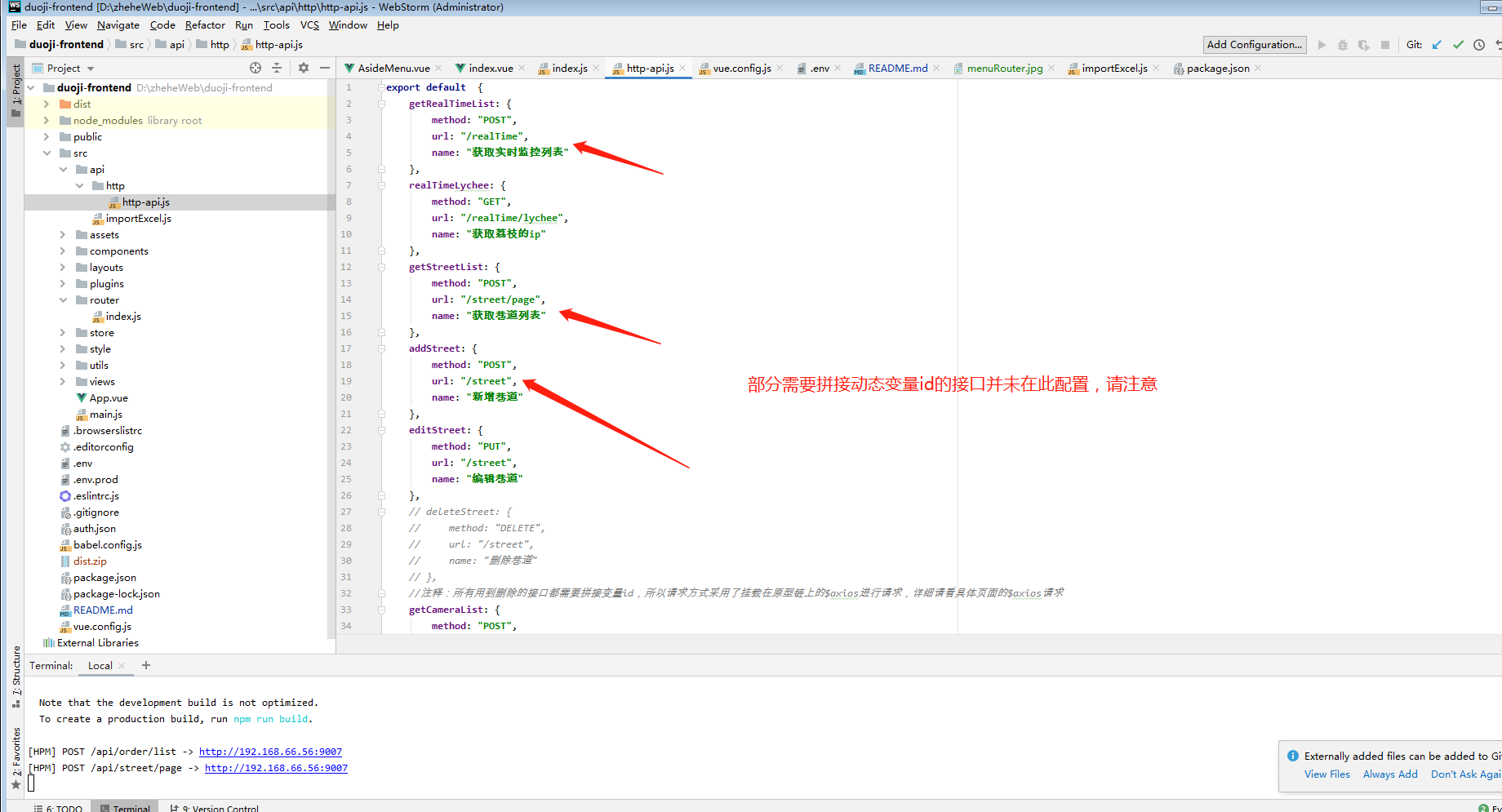This screenshot has width=1502, height=812.
Task: Click the locate current file crosshair icon
Action: pos(256,68)
